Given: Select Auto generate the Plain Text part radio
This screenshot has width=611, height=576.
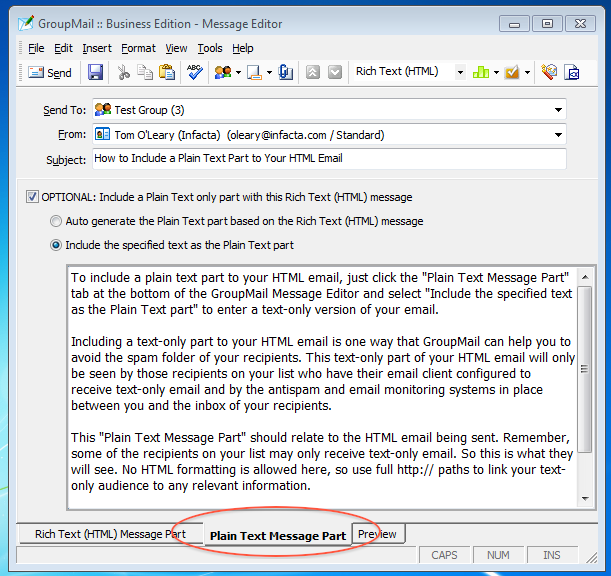Looking at the screenshot, I should pyautogui.click(x=56, y=221).
